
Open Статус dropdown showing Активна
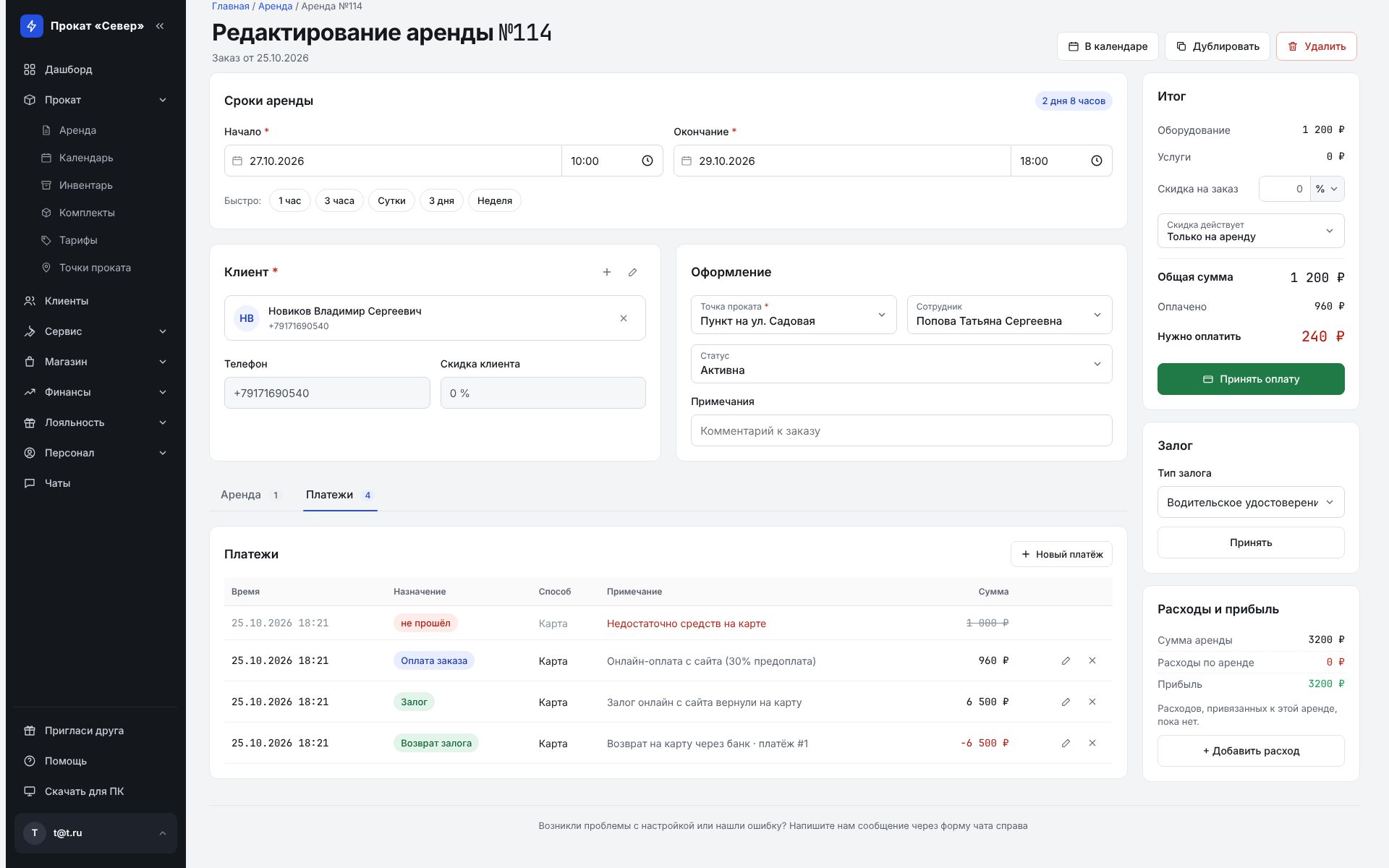click(901, 364)
